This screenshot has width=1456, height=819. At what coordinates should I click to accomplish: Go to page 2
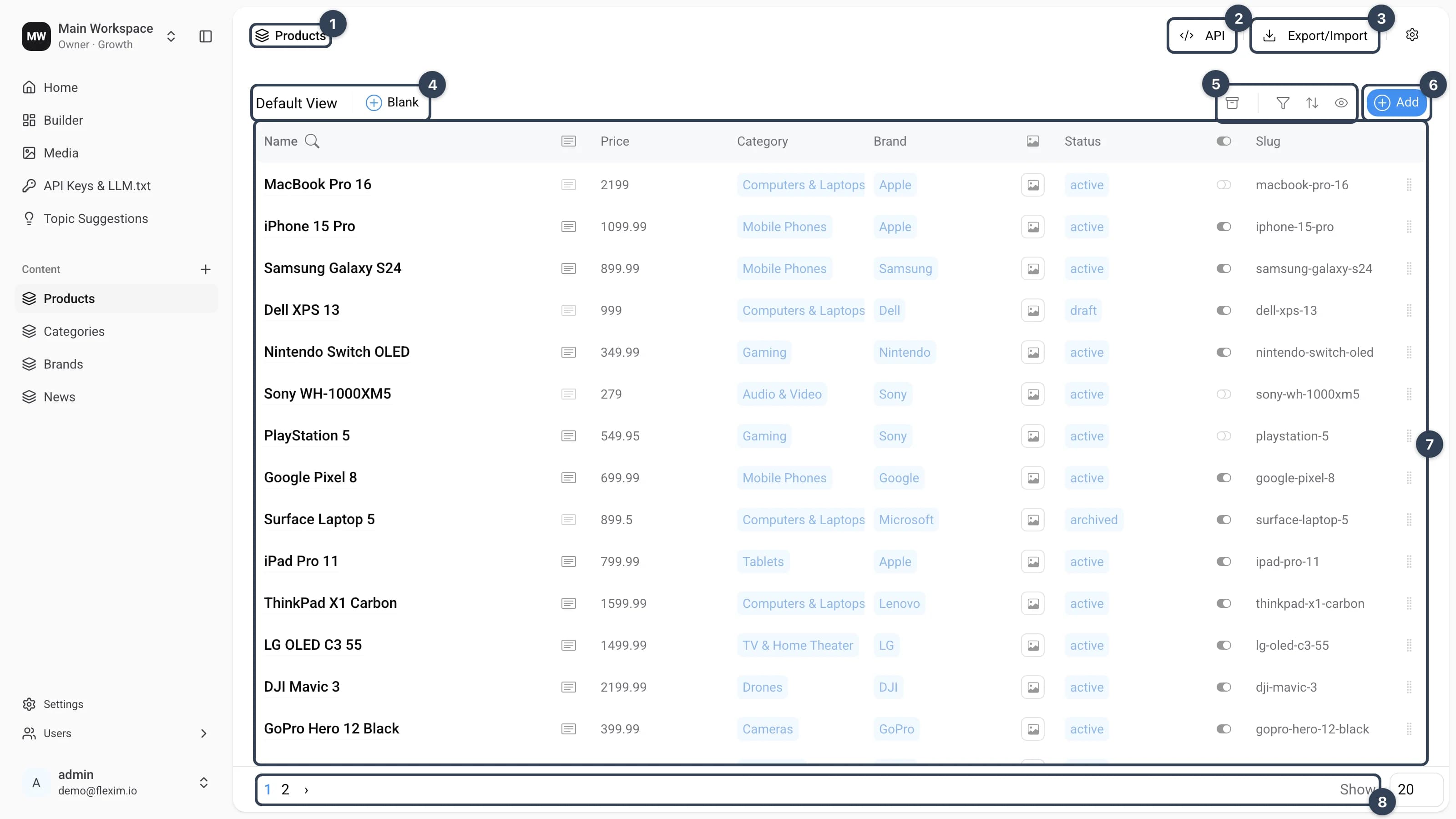point(285,790)
